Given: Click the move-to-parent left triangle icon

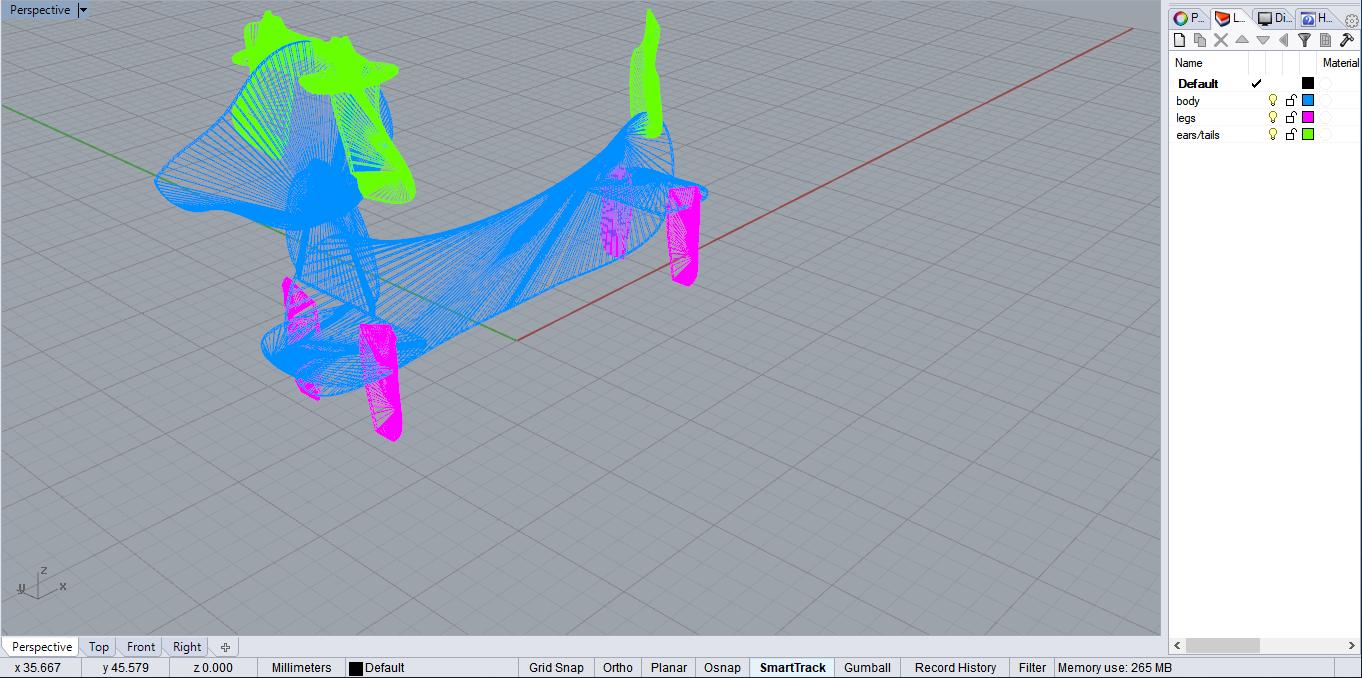Looking at the screenshot, I should point(1283,40).
